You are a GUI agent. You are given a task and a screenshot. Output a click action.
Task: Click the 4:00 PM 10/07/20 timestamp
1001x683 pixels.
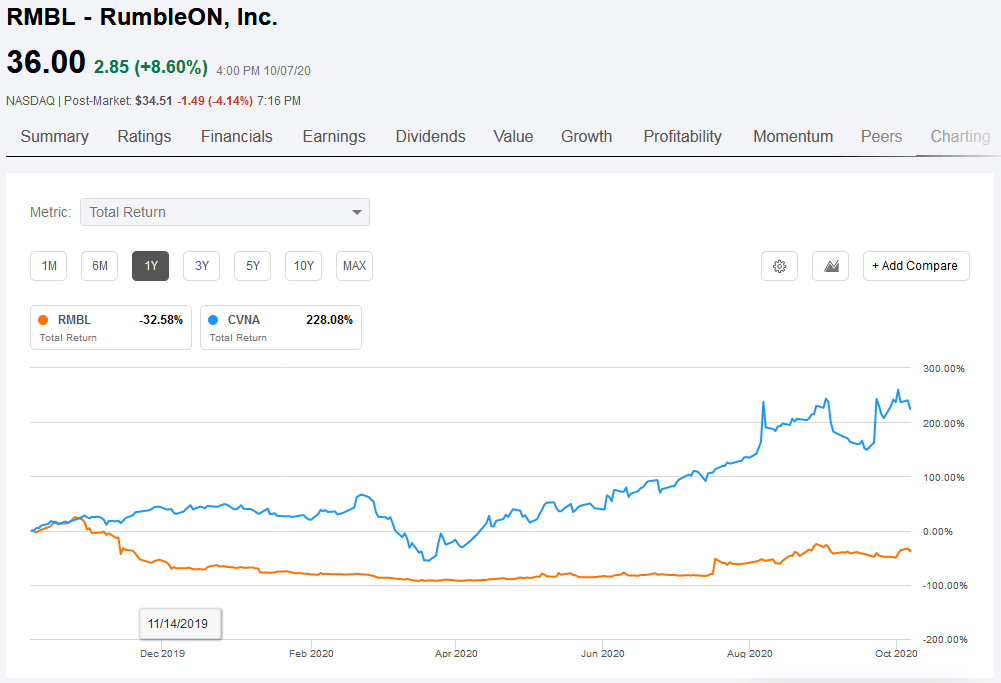coord(263,71)
